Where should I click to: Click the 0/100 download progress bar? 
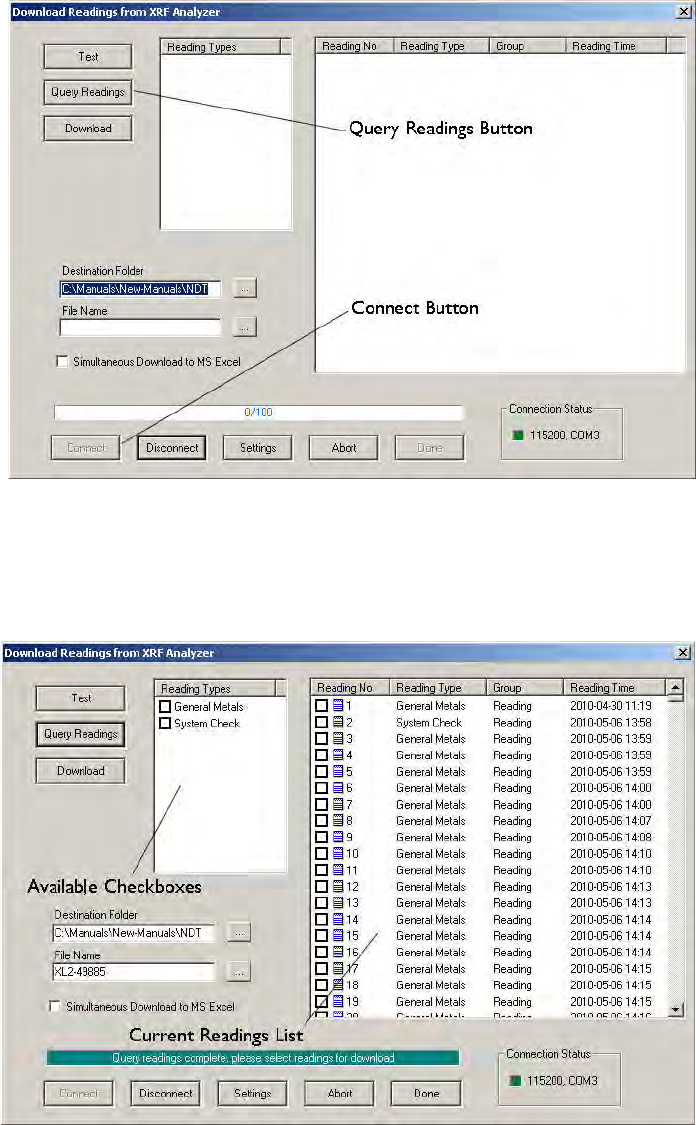pyautogui.click(x=258, y=413)
